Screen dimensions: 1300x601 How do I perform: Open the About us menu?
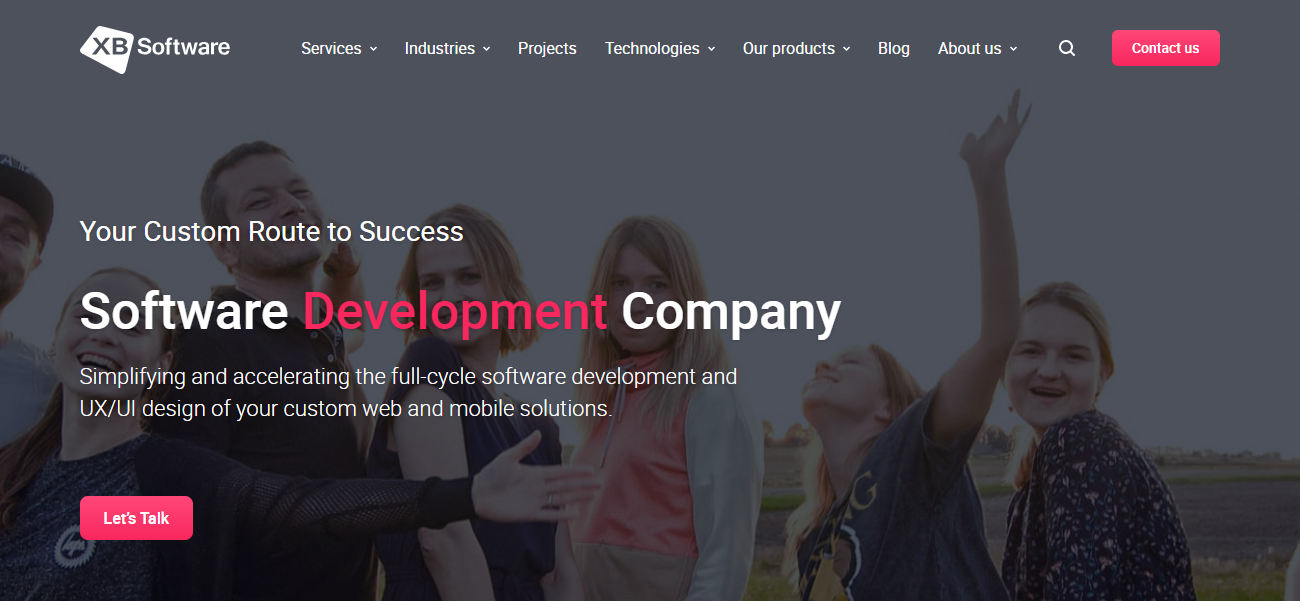[x=969, y=48]
